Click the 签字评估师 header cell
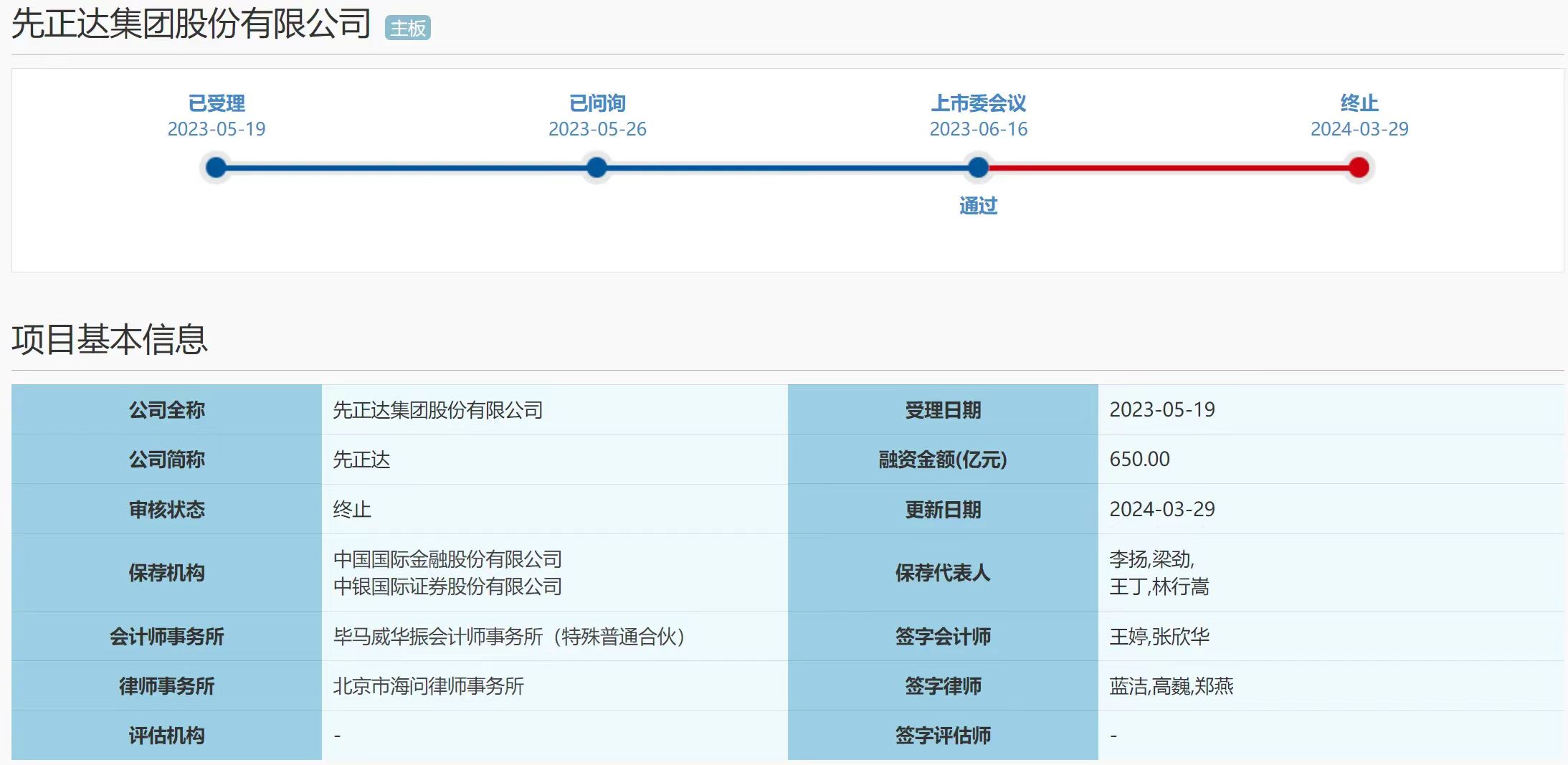The image size is (1568, 765). point(943,735)
